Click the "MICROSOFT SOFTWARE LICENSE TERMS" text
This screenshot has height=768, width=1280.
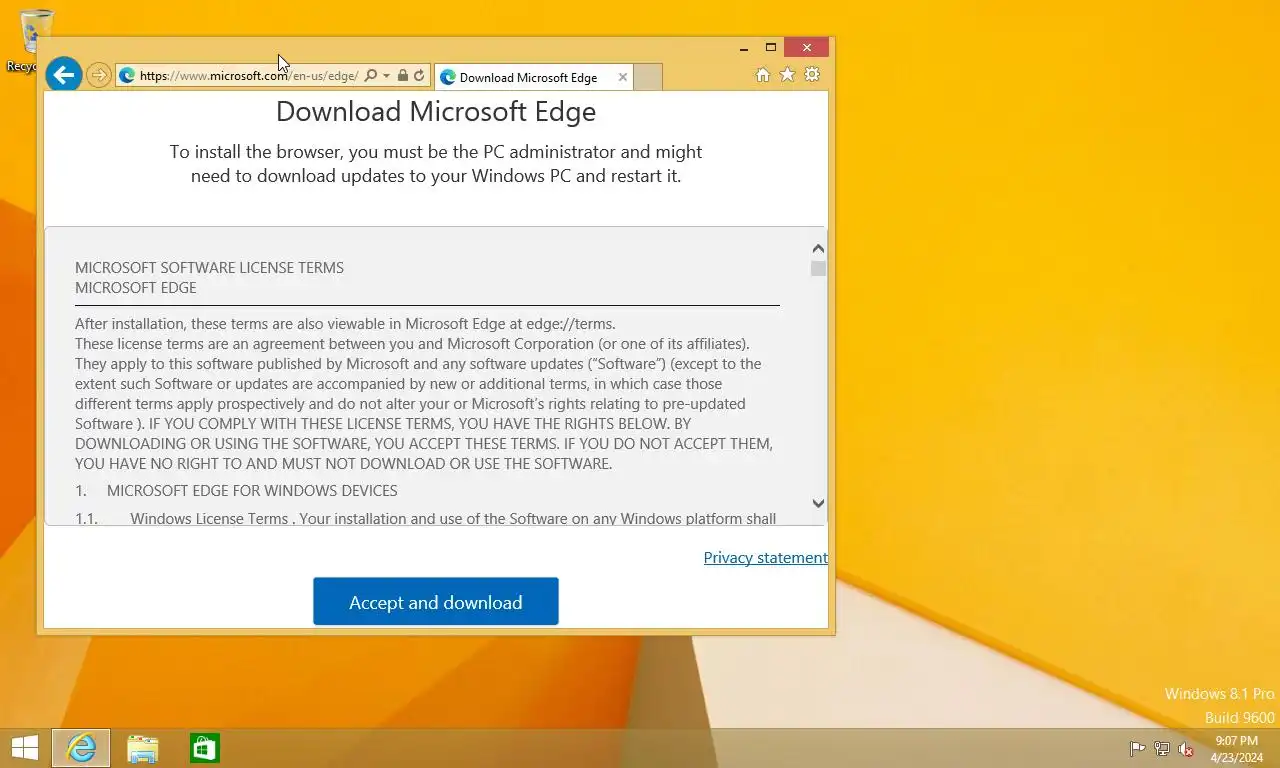209,268
